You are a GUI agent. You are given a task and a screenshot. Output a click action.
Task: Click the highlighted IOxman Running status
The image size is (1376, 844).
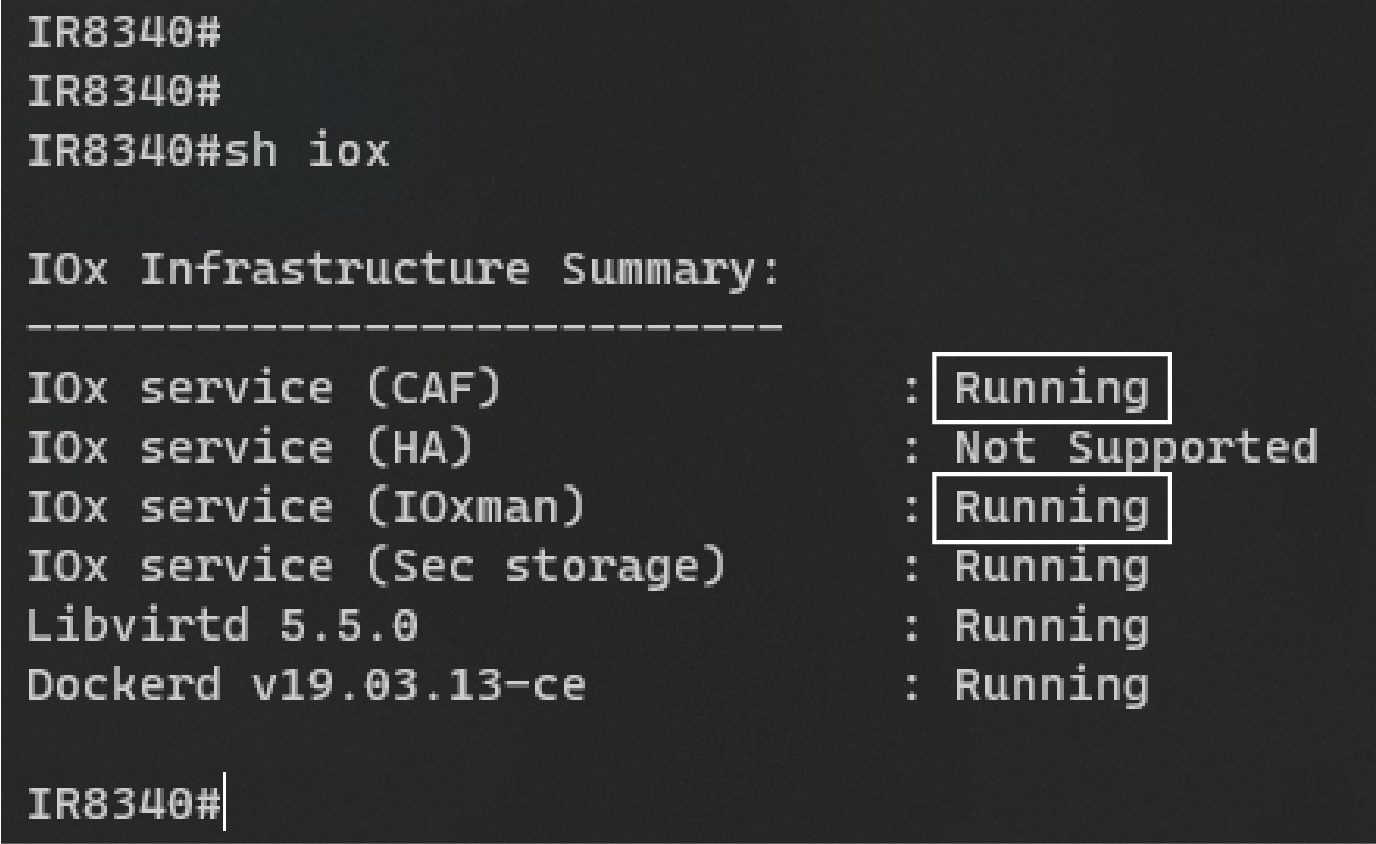coord(1051,508)
